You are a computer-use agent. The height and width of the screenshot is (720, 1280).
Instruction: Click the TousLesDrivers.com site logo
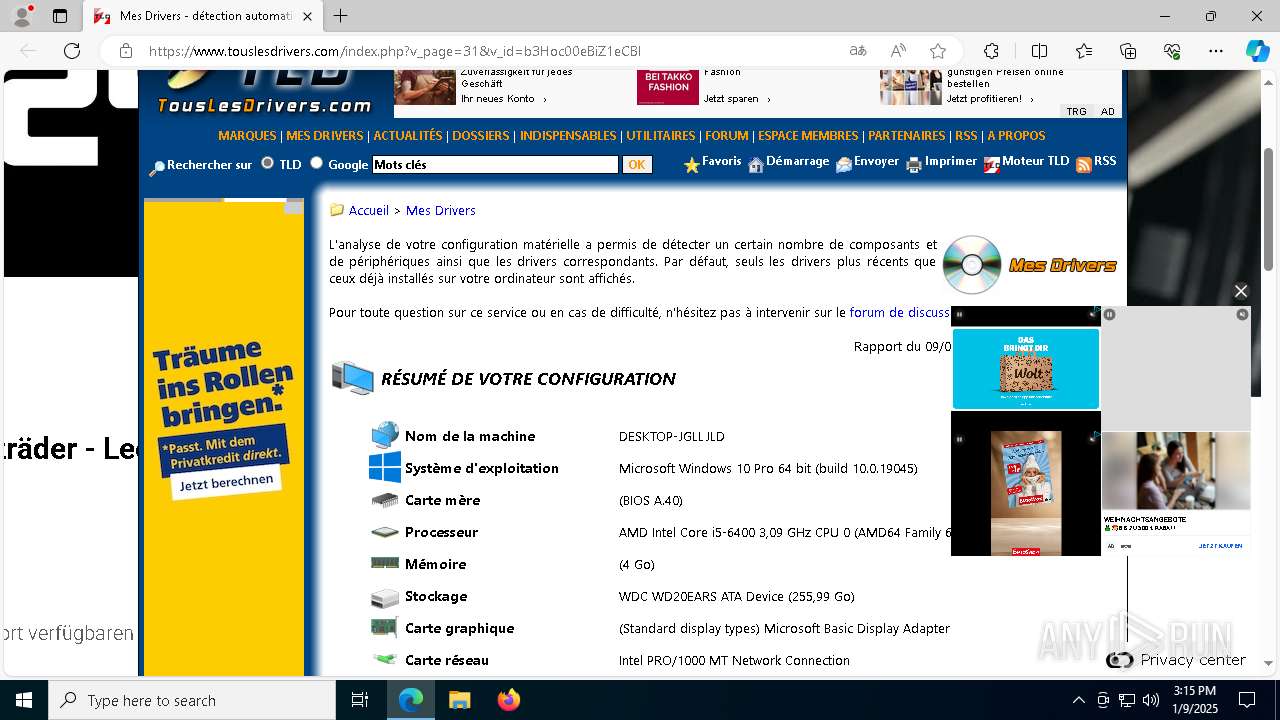[x=264, y=92]
